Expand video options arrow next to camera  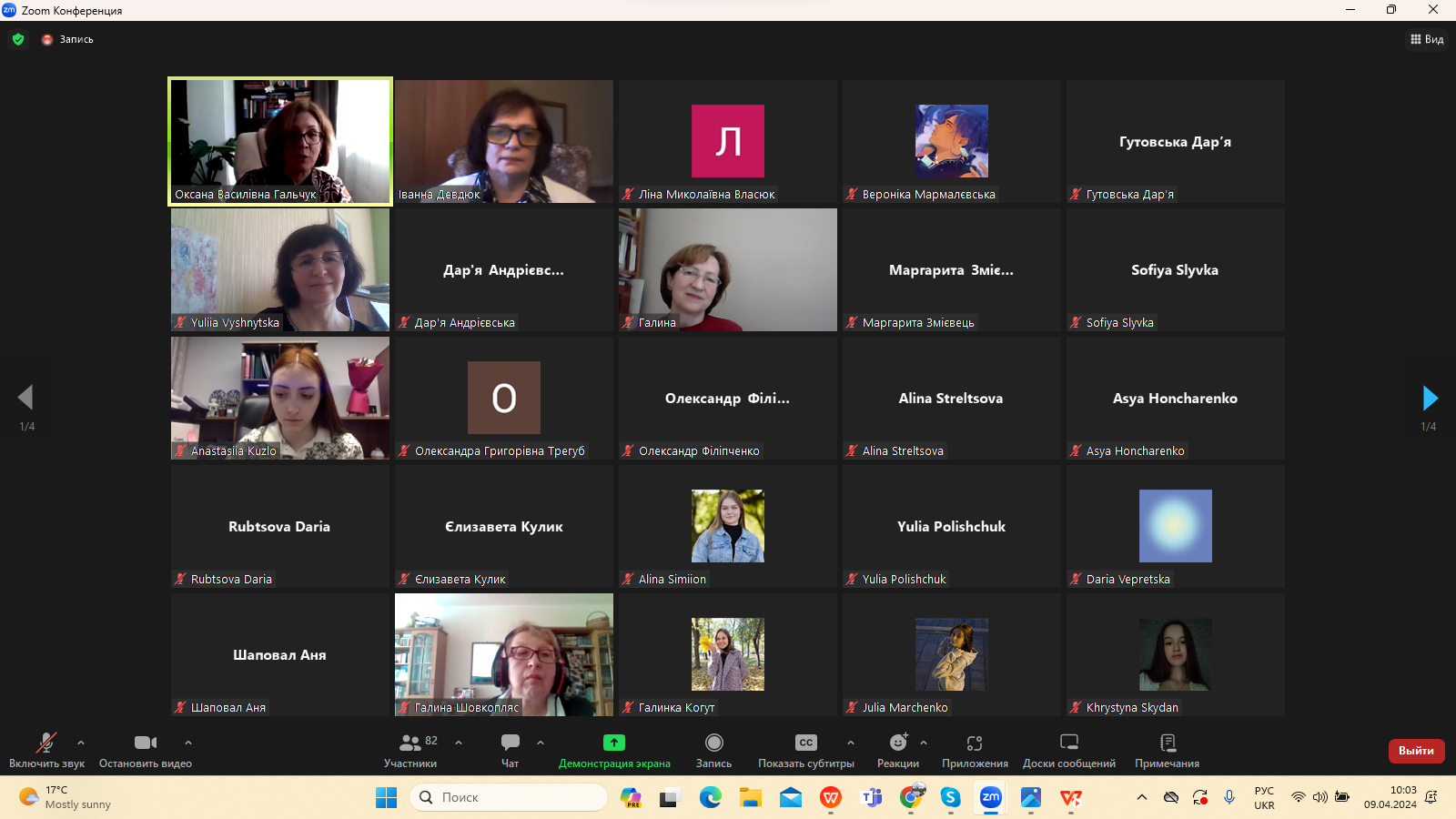pyautogui.click(x=188, y=743)
